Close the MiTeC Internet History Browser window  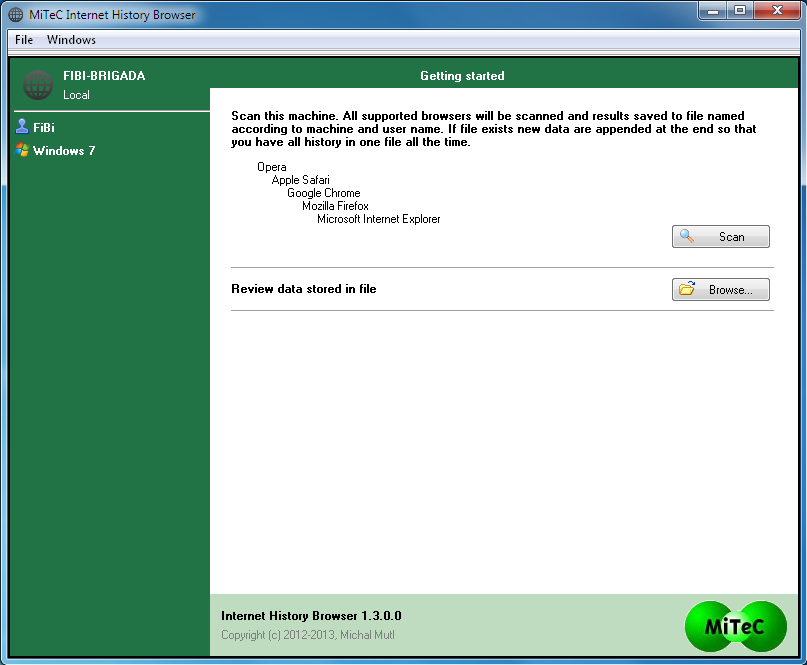777,10
